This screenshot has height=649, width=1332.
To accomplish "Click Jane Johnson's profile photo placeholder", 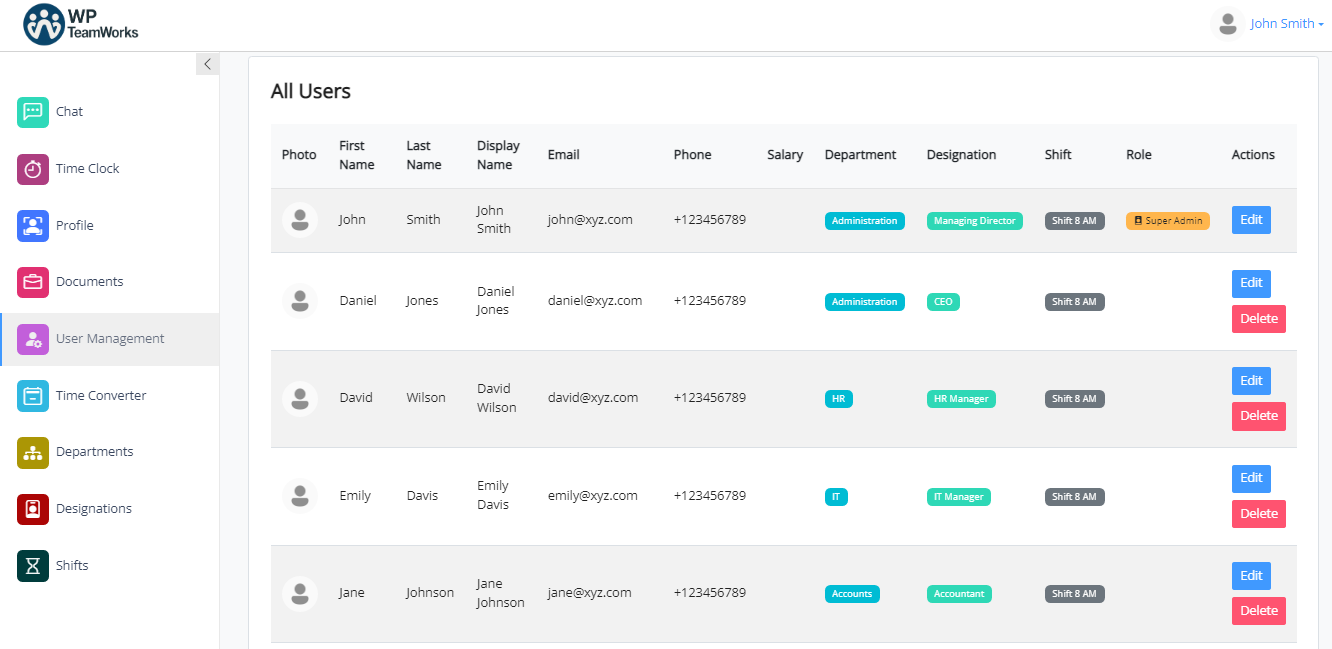I will click(299, 593).
